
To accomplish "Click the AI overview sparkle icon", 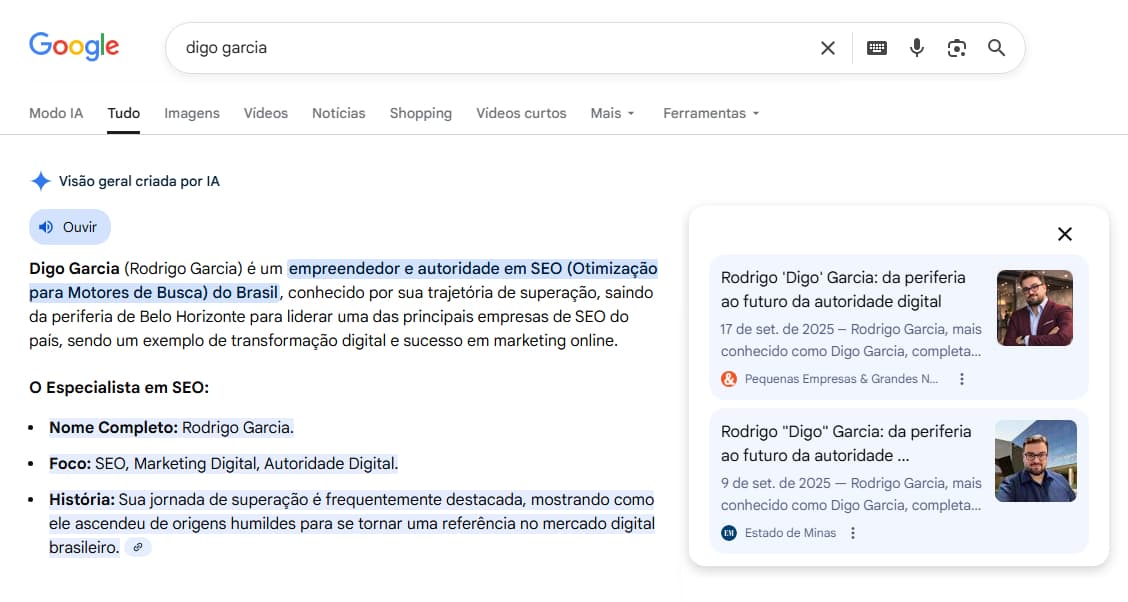I will (41, 181).
